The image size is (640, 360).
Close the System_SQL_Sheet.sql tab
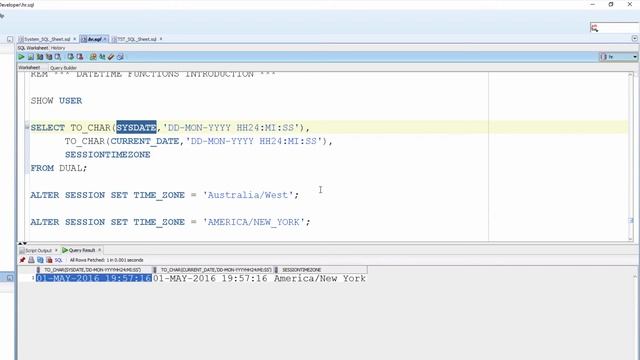(x=75, y=39)
